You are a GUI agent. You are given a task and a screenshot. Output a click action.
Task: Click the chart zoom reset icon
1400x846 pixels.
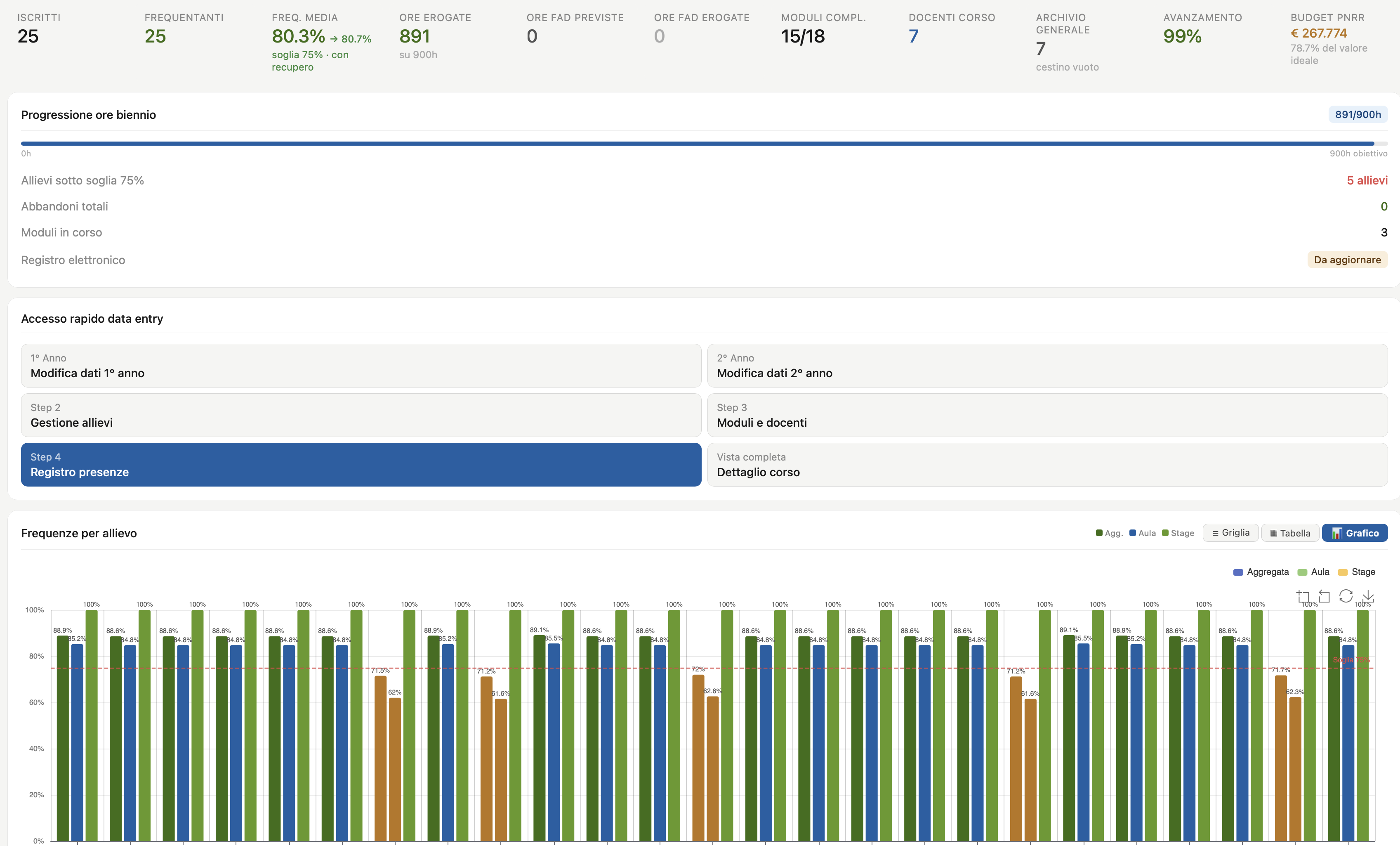coord(1325,596)
